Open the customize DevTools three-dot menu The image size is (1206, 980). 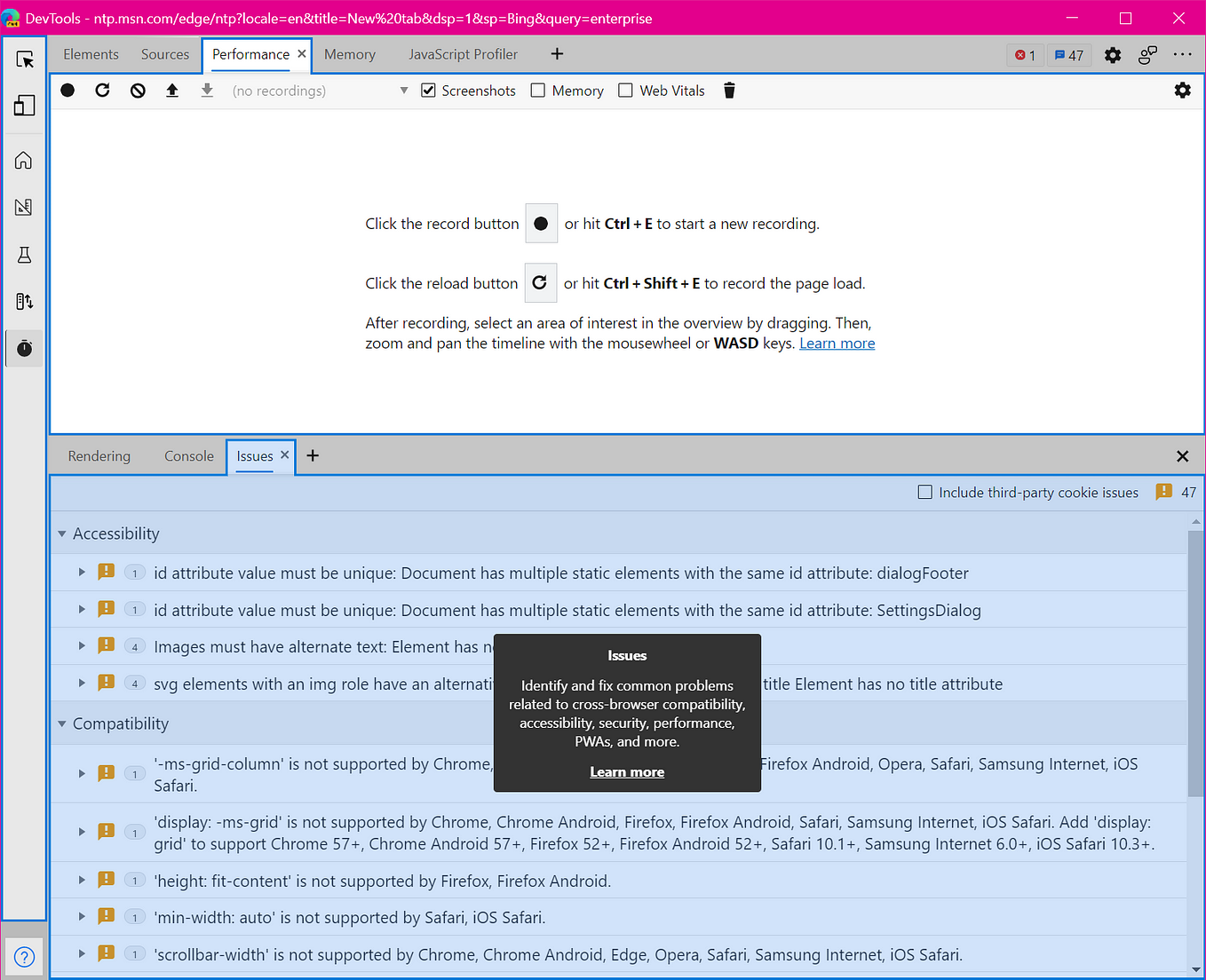click(1182, 55)
